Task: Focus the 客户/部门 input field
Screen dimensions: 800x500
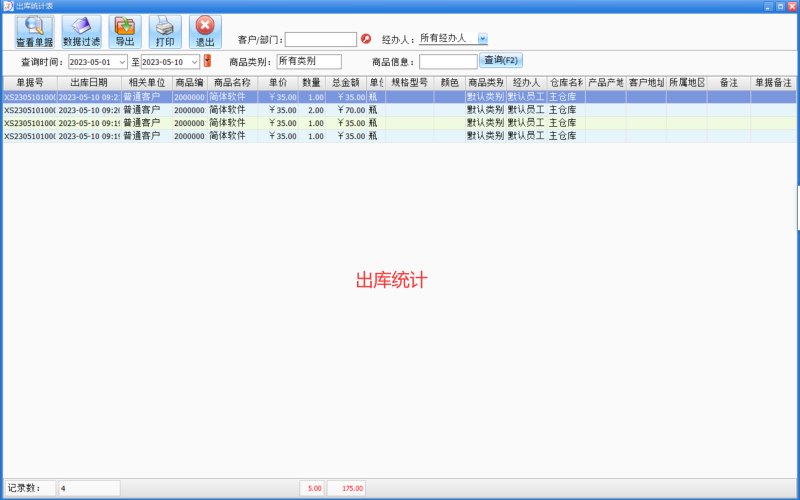Action: 321,39
